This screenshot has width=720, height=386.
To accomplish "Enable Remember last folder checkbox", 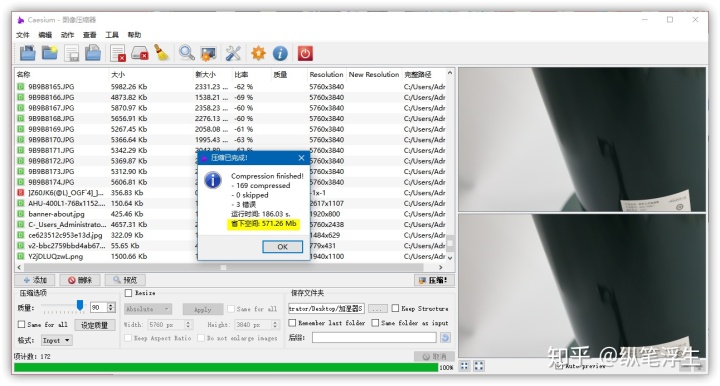I will pos(292,323).
